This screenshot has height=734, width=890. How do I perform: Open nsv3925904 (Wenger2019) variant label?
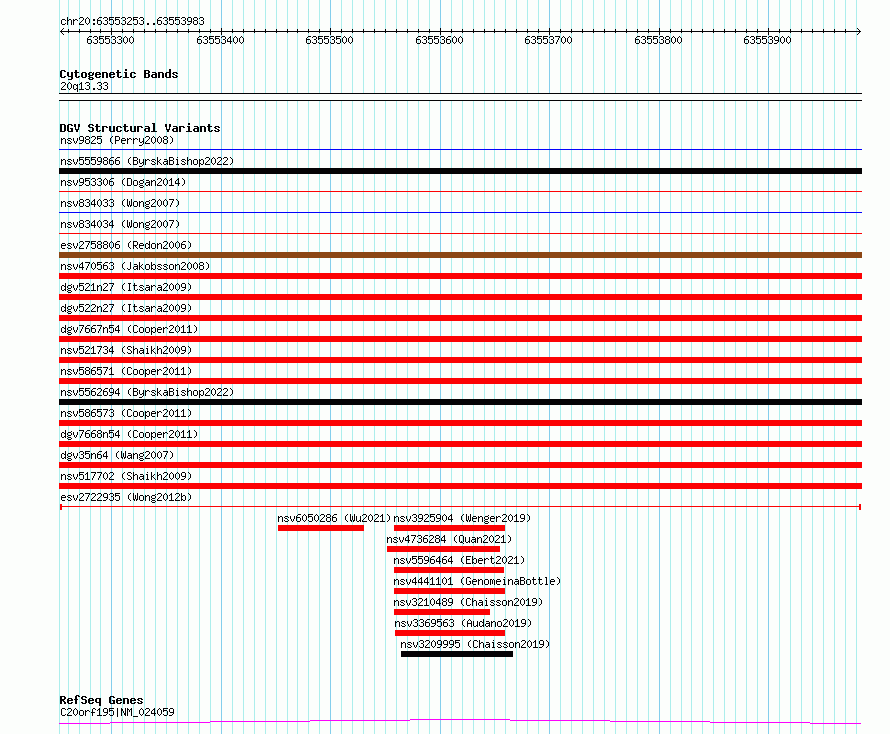click(462, 518)
